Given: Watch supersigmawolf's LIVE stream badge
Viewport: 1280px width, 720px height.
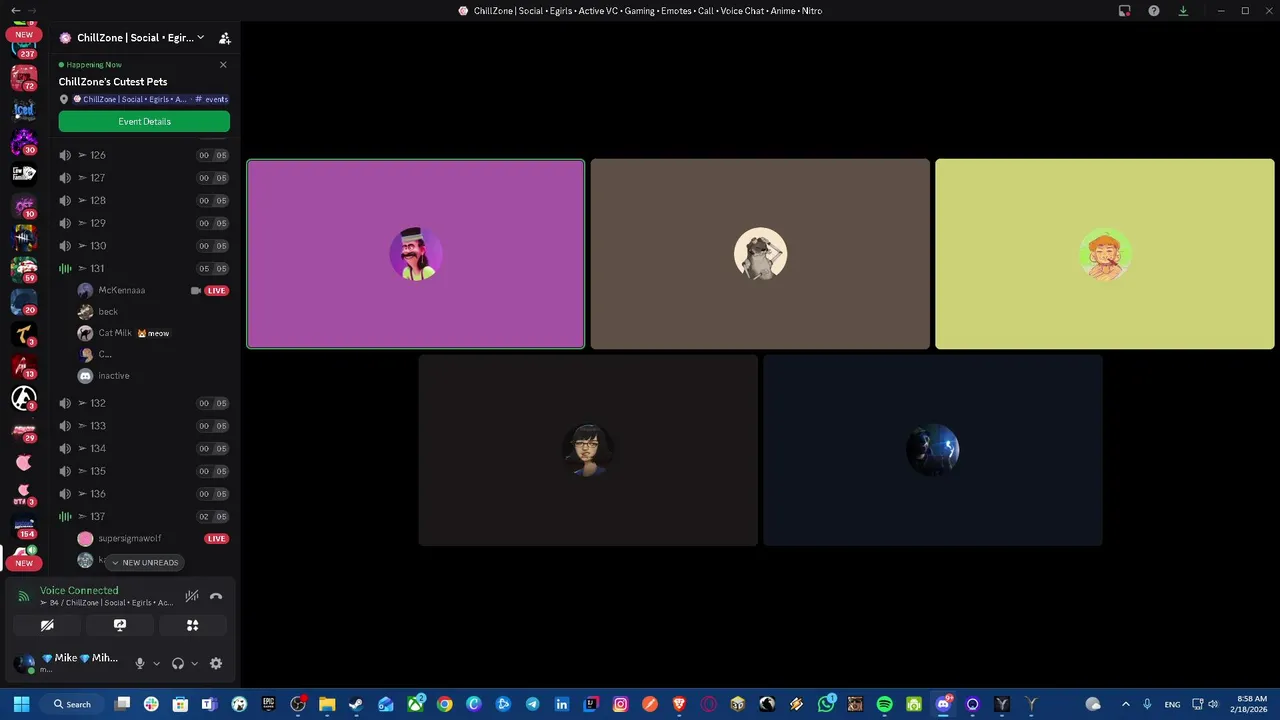Looking at the screenshot, I should point(216,538).
